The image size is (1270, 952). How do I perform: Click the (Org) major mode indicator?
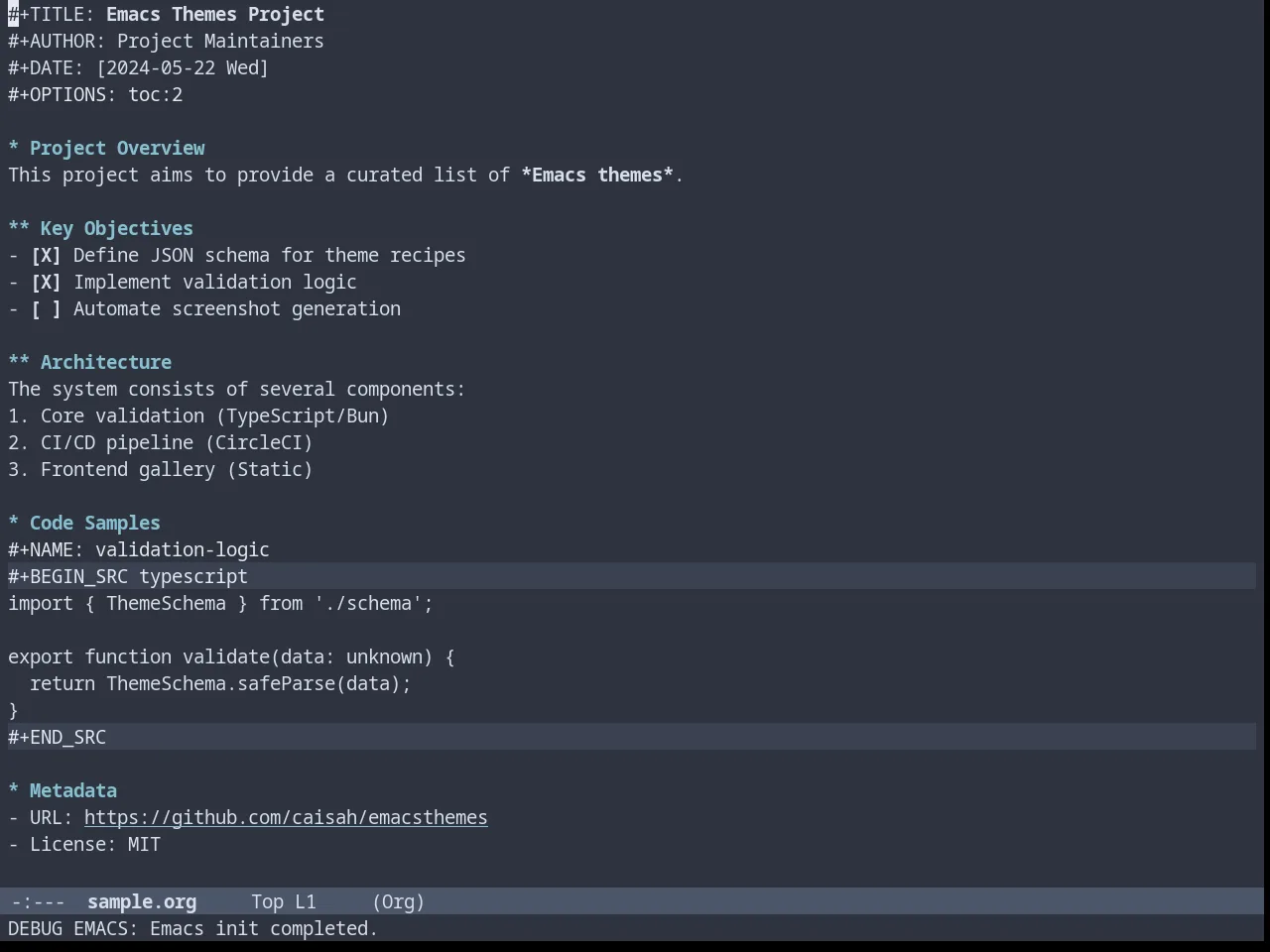(x=399, y=902)
